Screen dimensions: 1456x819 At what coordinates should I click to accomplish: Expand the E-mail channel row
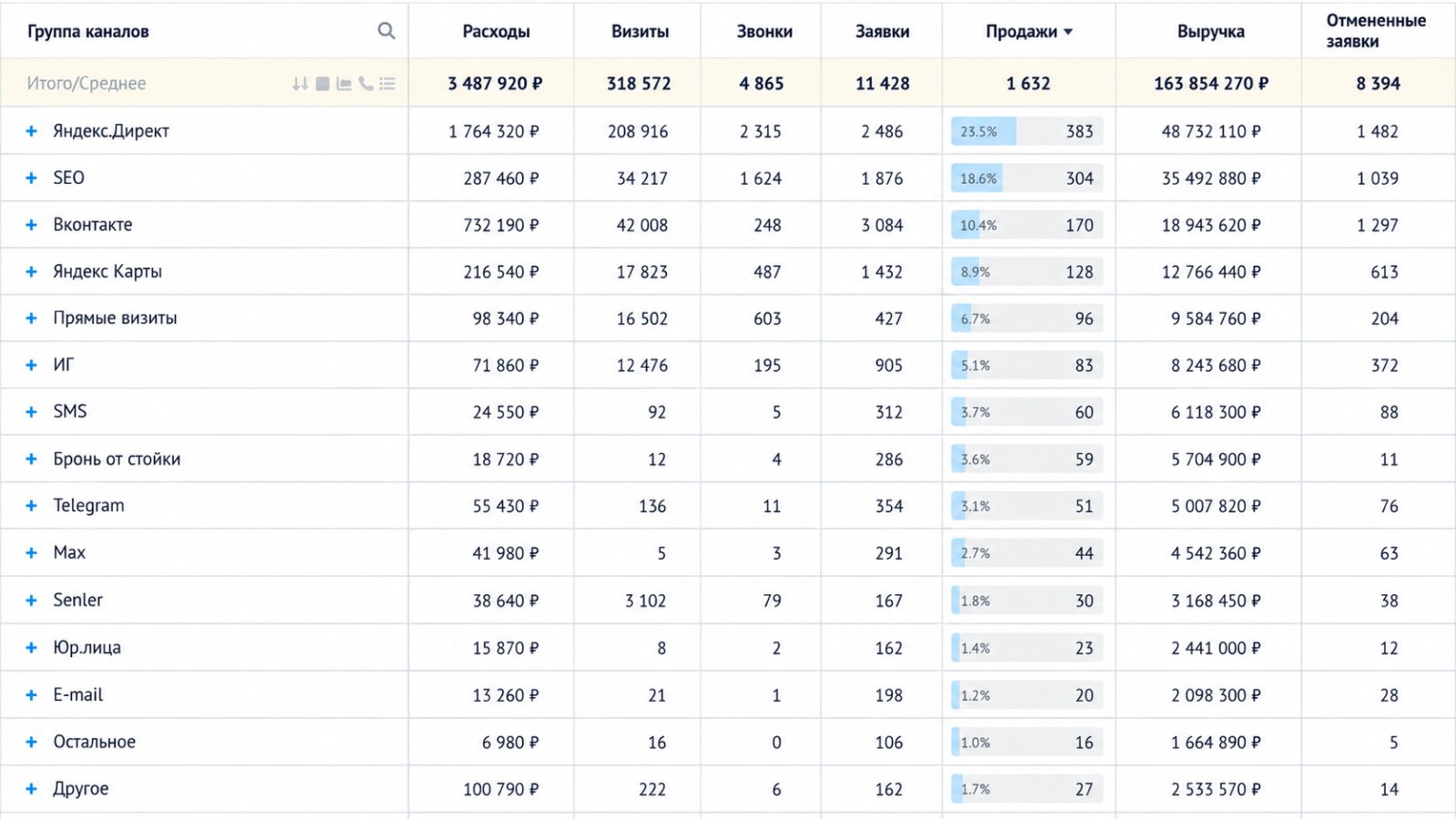click(31, 695)
